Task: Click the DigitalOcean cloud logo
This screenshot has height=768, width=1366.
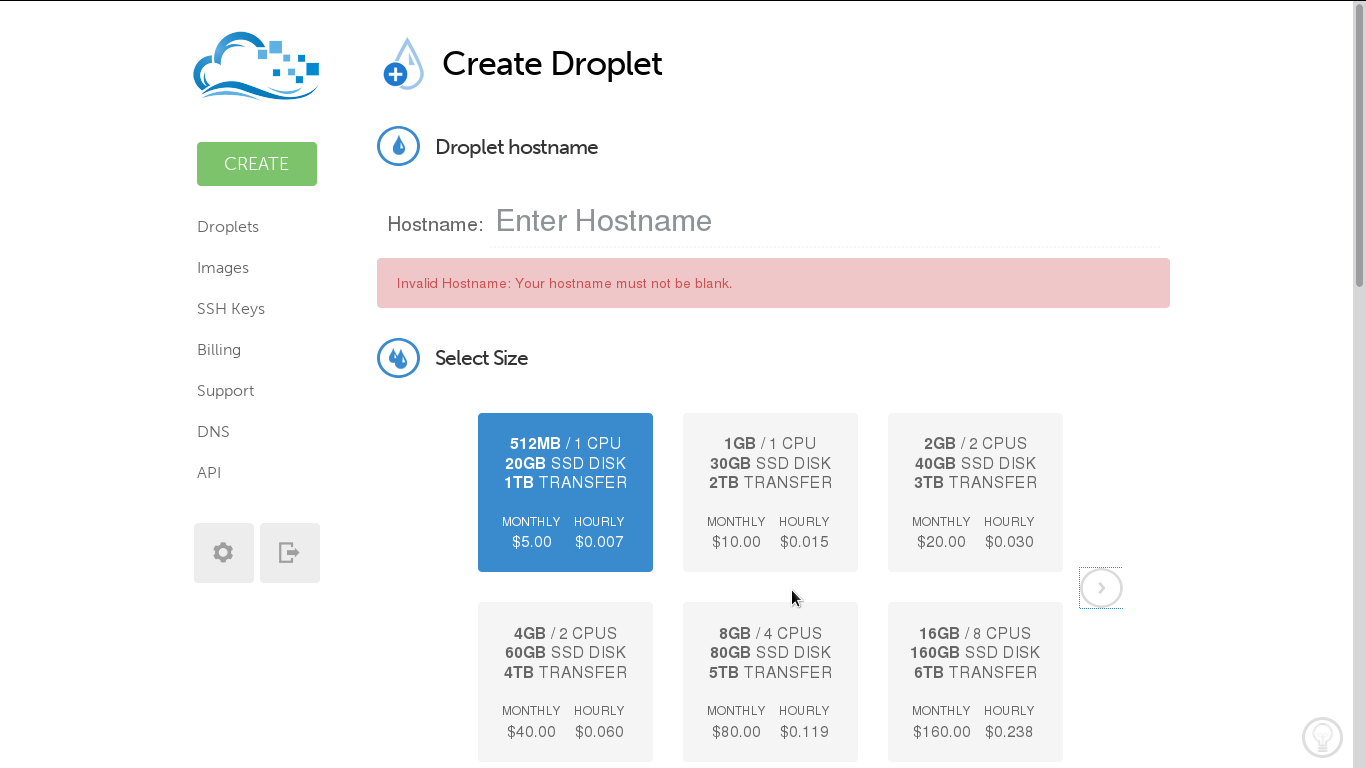Action: (x=256, y=66)
